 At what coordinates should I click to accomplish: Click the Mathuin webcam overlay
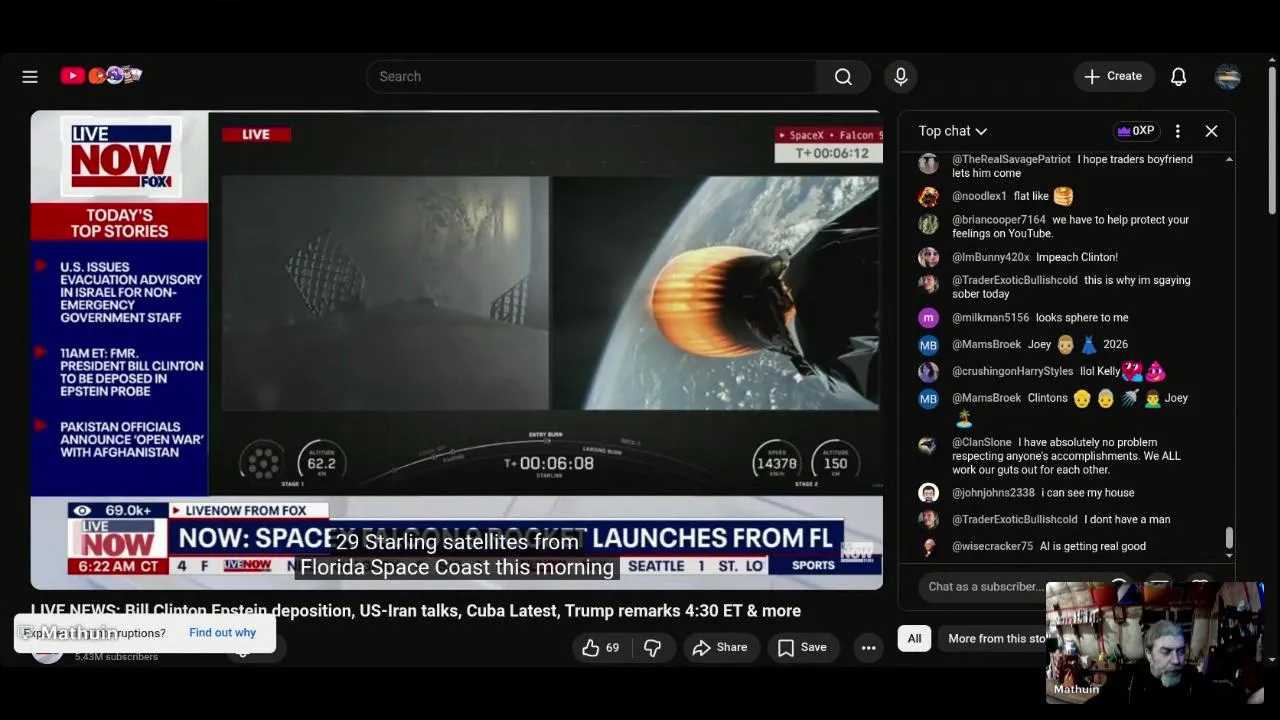[1155, 642]
